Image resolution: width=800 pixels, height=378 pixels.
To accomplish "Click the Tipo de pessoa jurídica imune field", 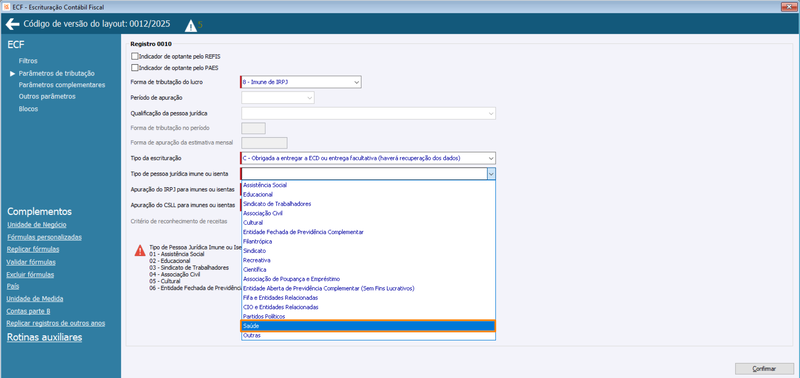I will pyautogui.click(x=363, y=174).
